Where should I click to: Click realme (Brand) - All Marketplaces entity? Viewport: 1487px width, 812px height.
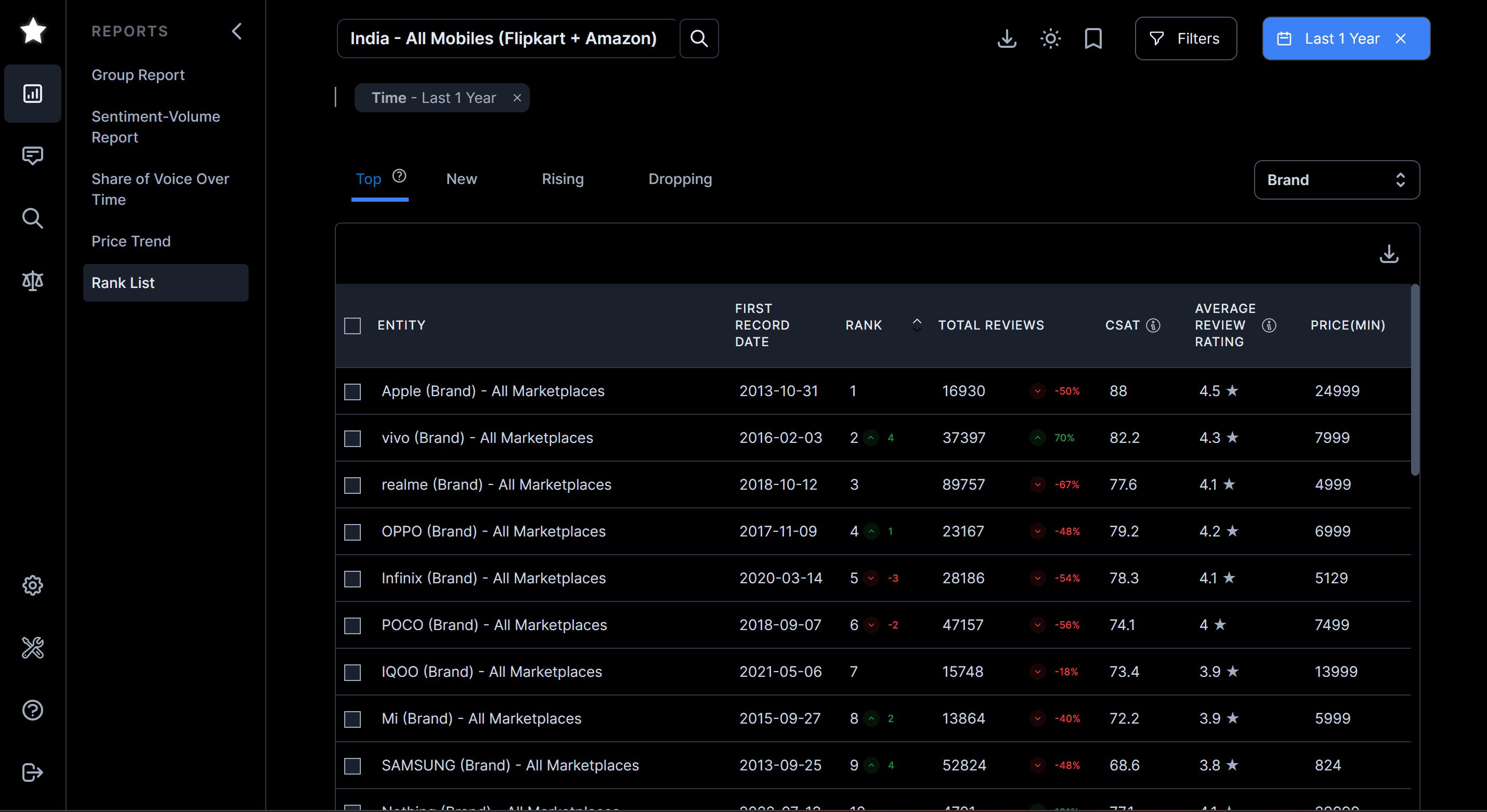497,485
